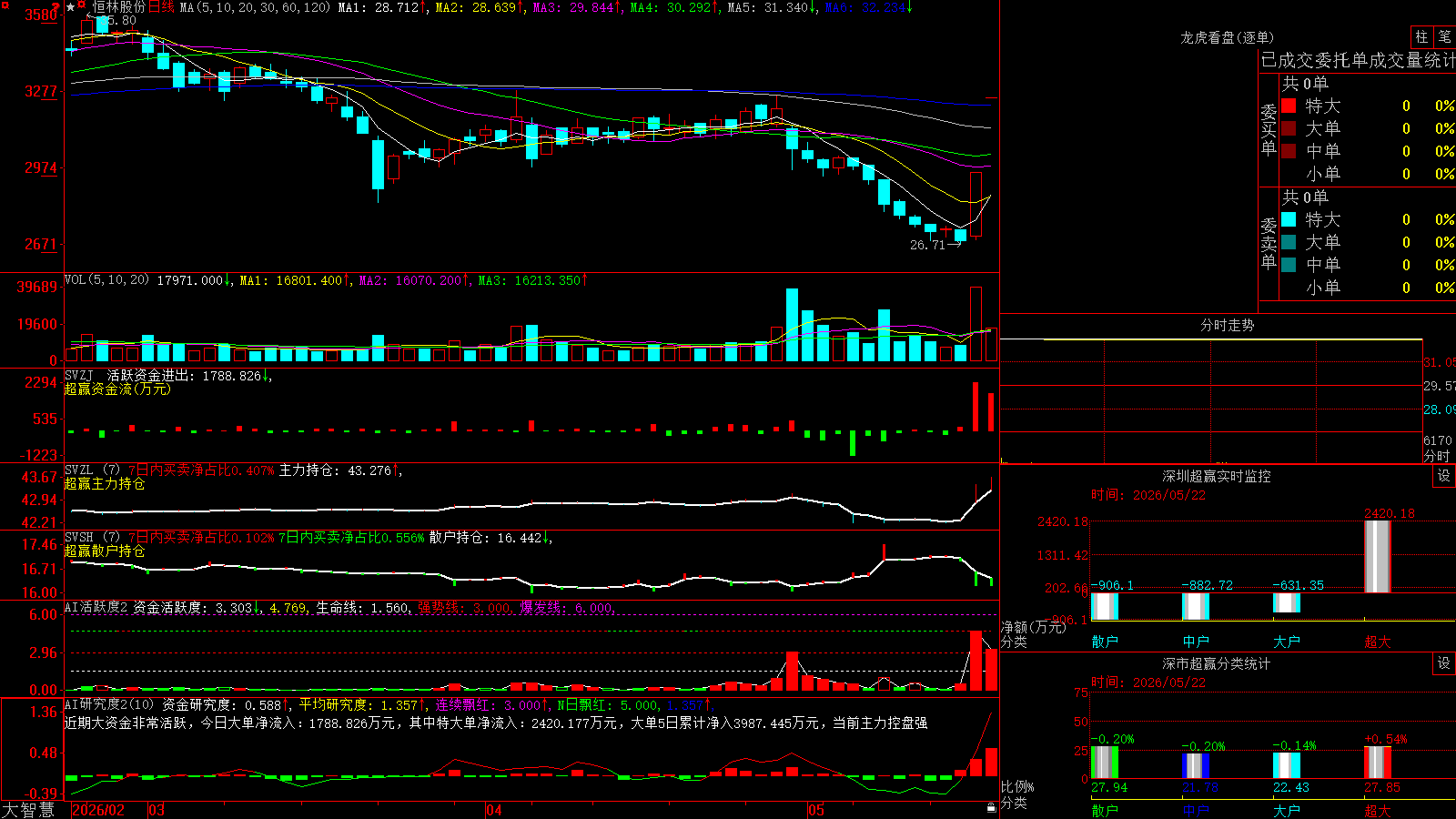
Task: Click the 深圳超赢实时监控 panel title
Action: click(1217, 476)
